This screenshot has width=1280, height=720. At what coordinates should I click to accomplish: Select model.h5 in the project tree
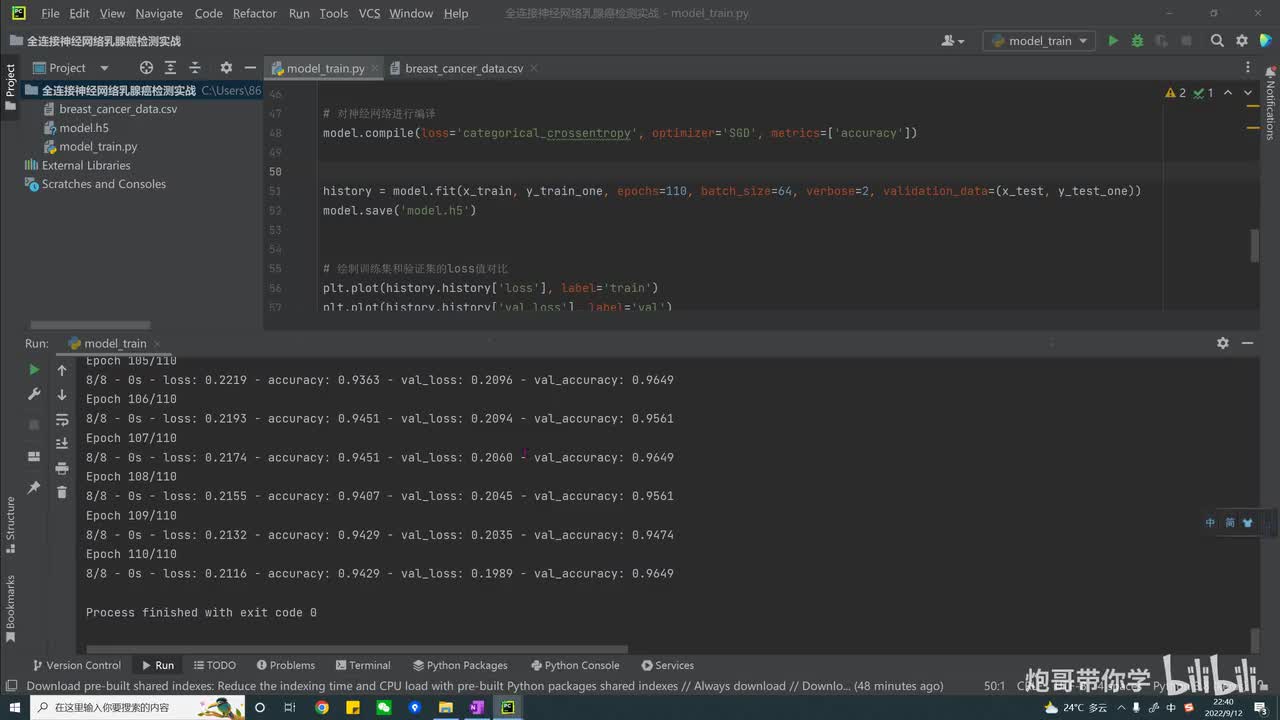click(x=84, y=128)
